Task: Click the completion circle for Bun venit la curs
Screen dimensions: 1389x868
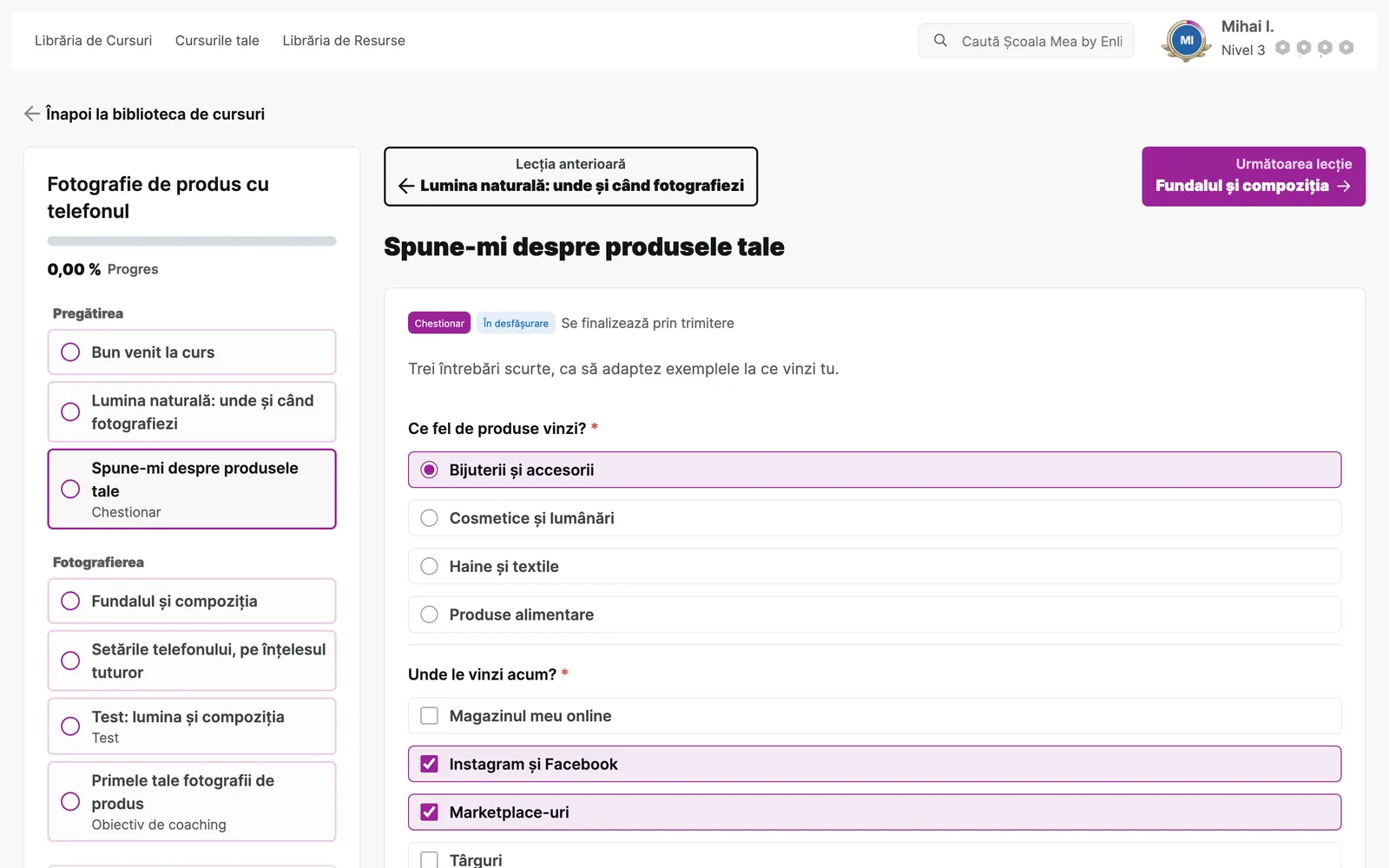Action: (x=70, y=352)
